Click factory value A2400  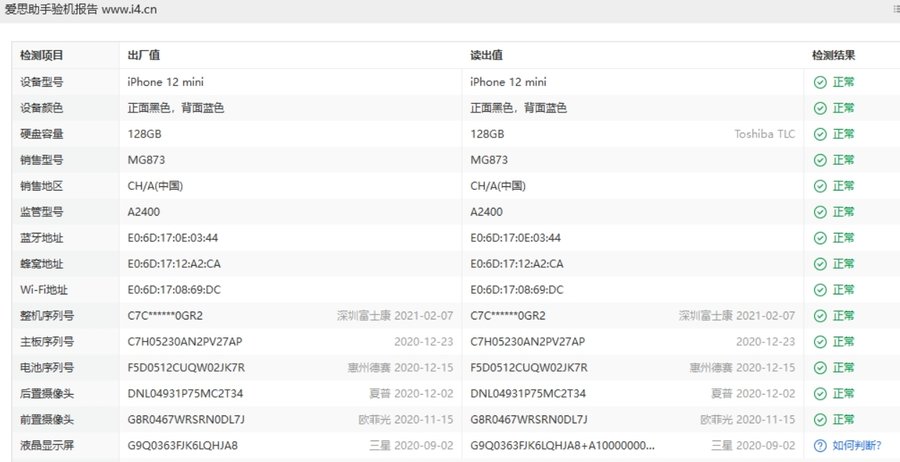[x=143, y=212]
